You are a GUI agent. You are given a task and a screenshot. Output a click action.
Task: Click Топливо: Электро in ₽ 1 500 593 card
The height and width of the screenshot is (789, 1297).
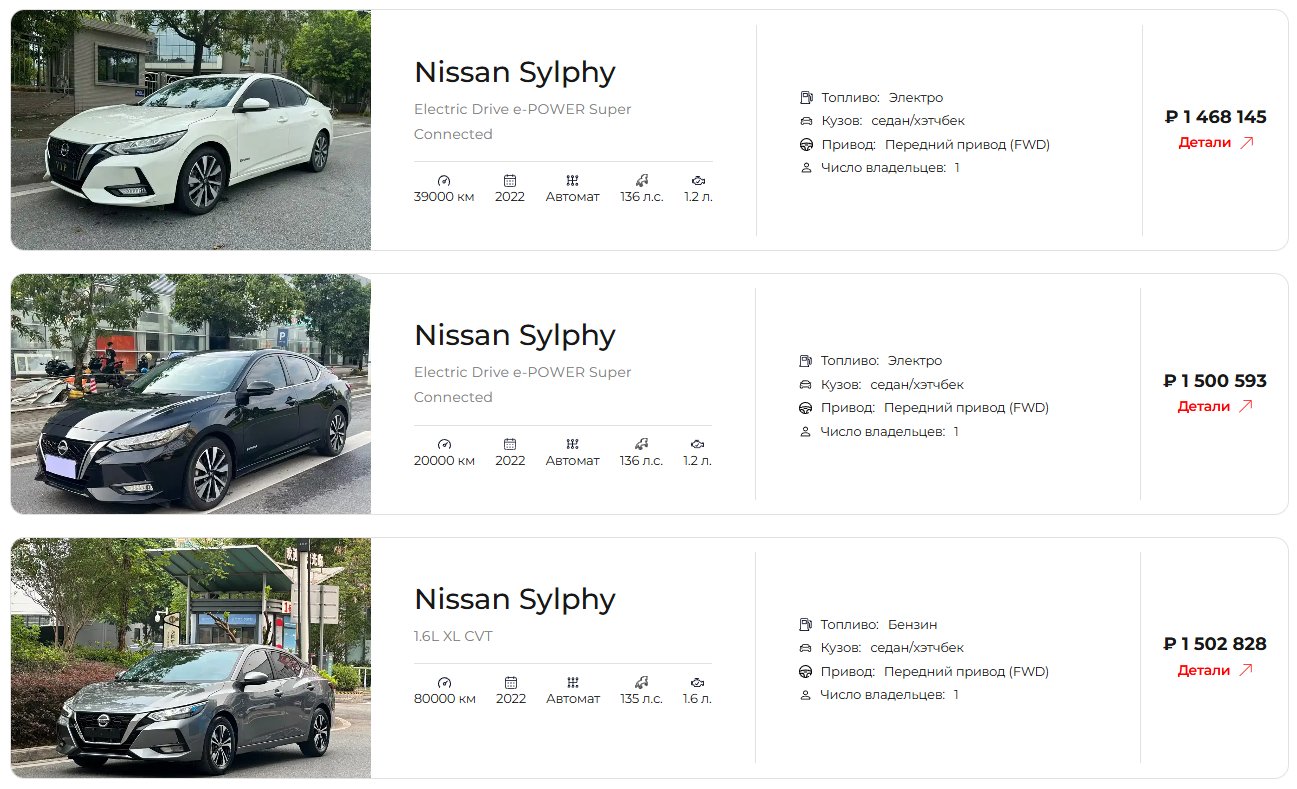pos(881,360)
